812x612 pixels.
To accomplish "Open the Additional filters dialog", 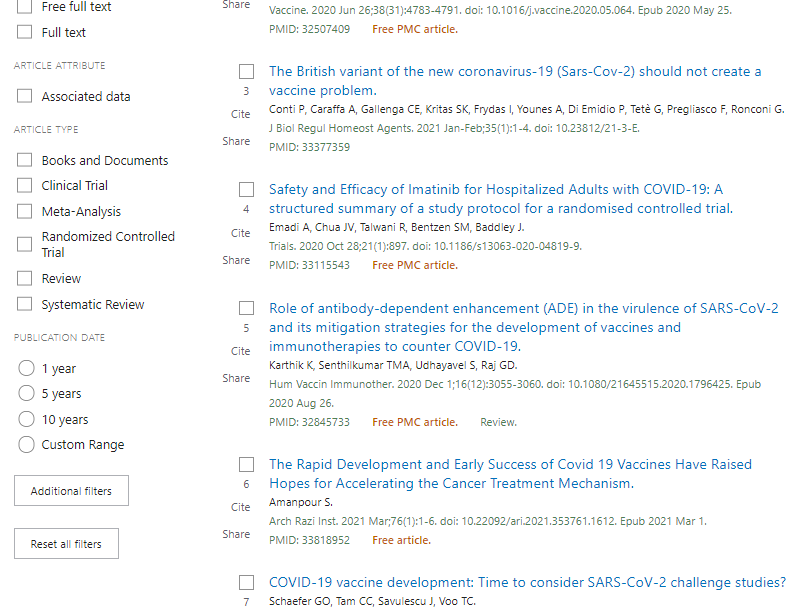I will 71,491.
